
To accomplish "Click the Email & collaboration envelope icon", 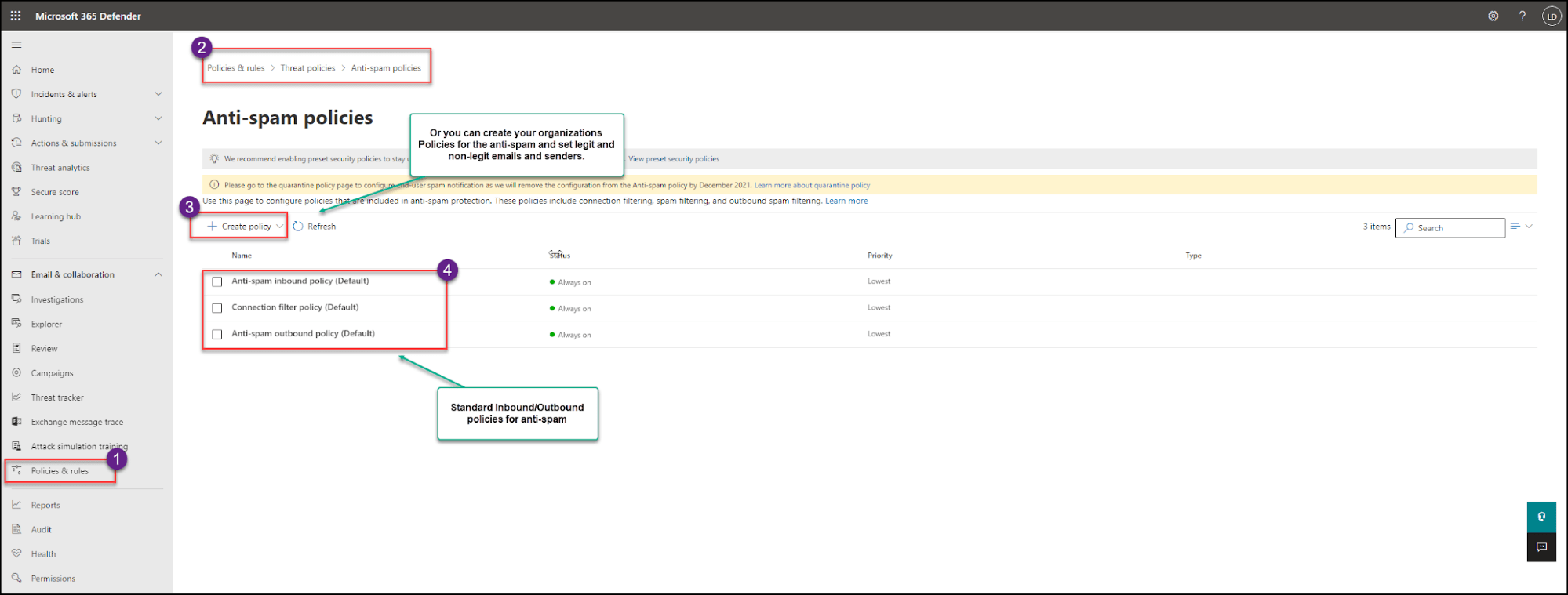I will [x=16, y=274].
